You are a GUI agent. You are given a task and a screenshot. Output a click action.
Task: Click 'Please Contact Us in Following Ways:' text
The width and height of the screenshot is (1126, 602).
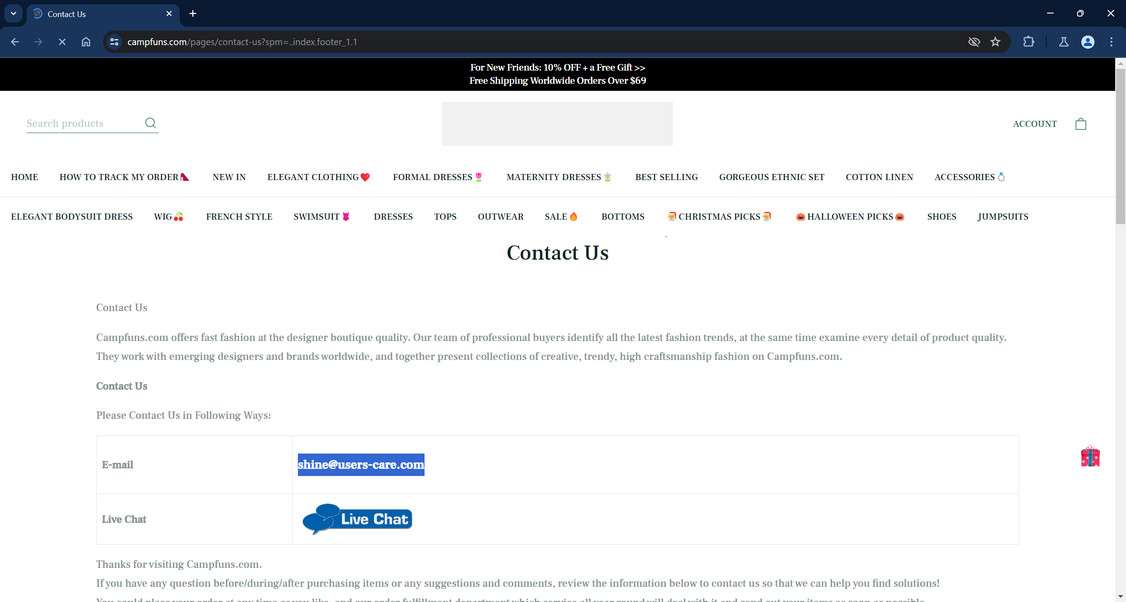point(184,415)
